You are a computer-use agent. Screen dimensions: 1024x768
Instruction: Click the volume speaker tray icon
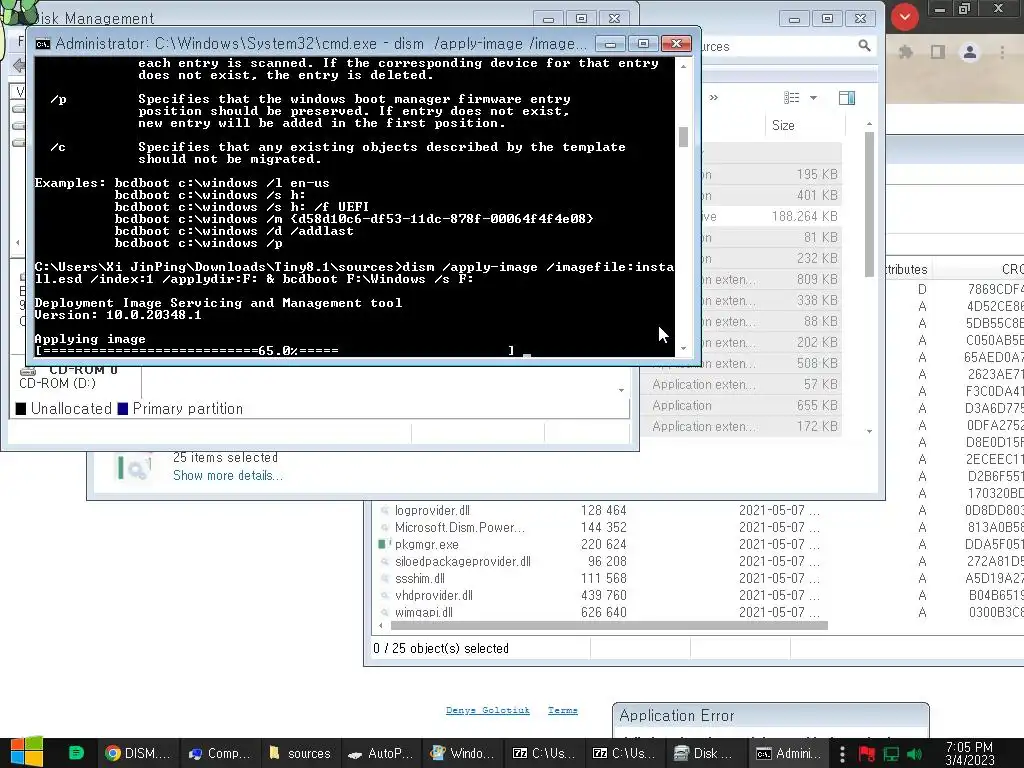(x=914, y=754)
